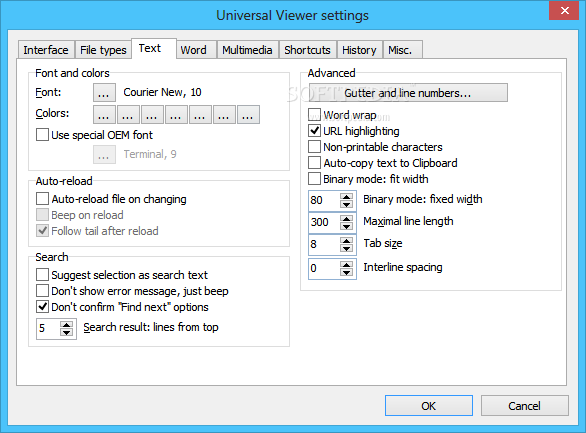Open the Misc. tab
586x433 pixels.
pos(403,50)
